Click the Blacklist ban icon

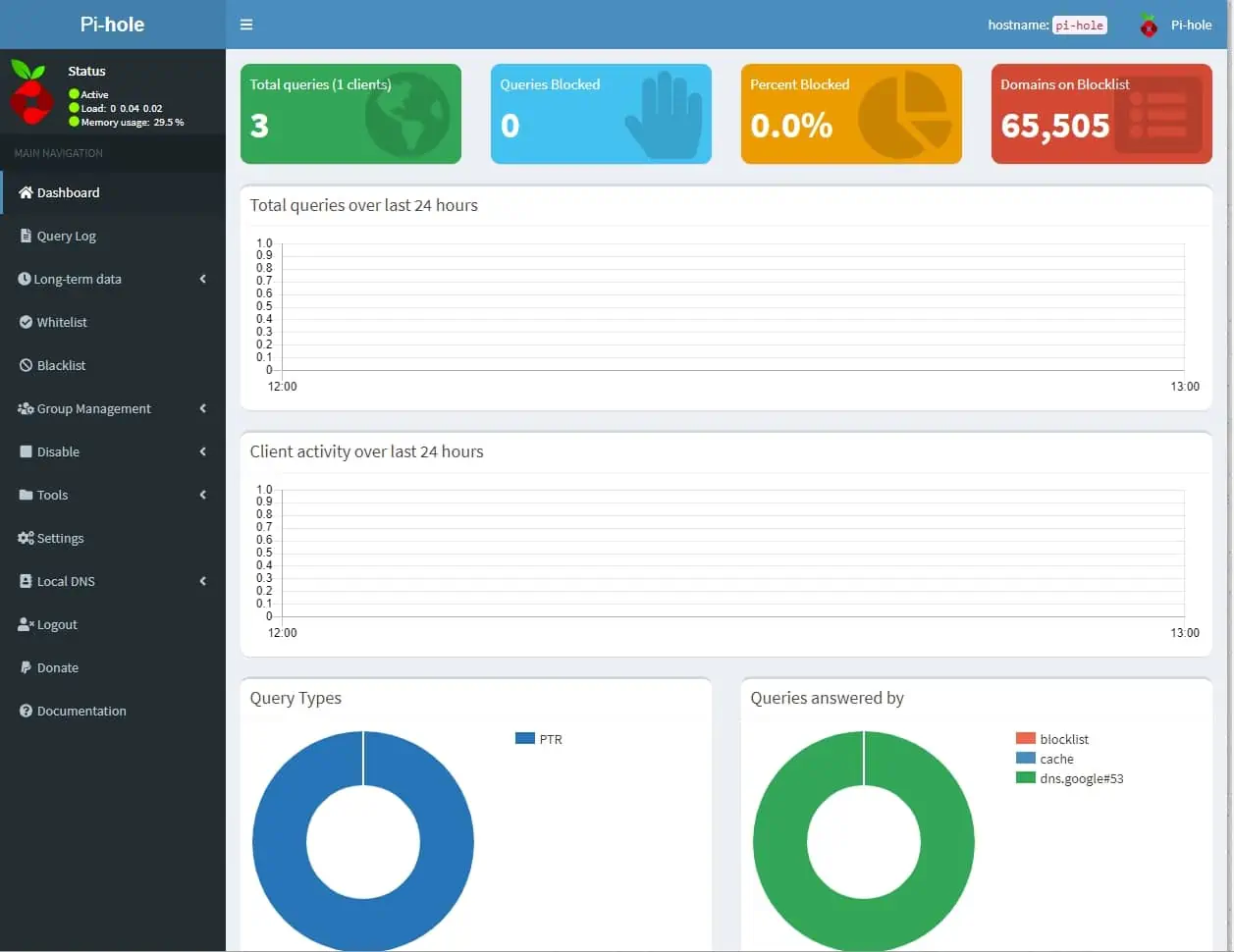pos(27,365)
